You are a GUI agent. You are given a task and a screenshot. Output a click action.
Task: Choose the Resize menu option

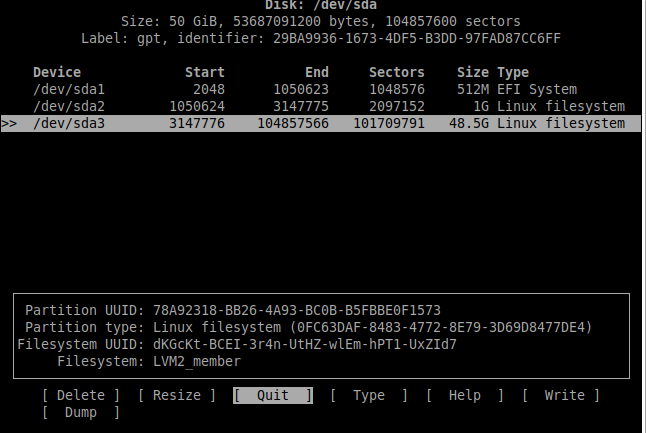point(177,395)
